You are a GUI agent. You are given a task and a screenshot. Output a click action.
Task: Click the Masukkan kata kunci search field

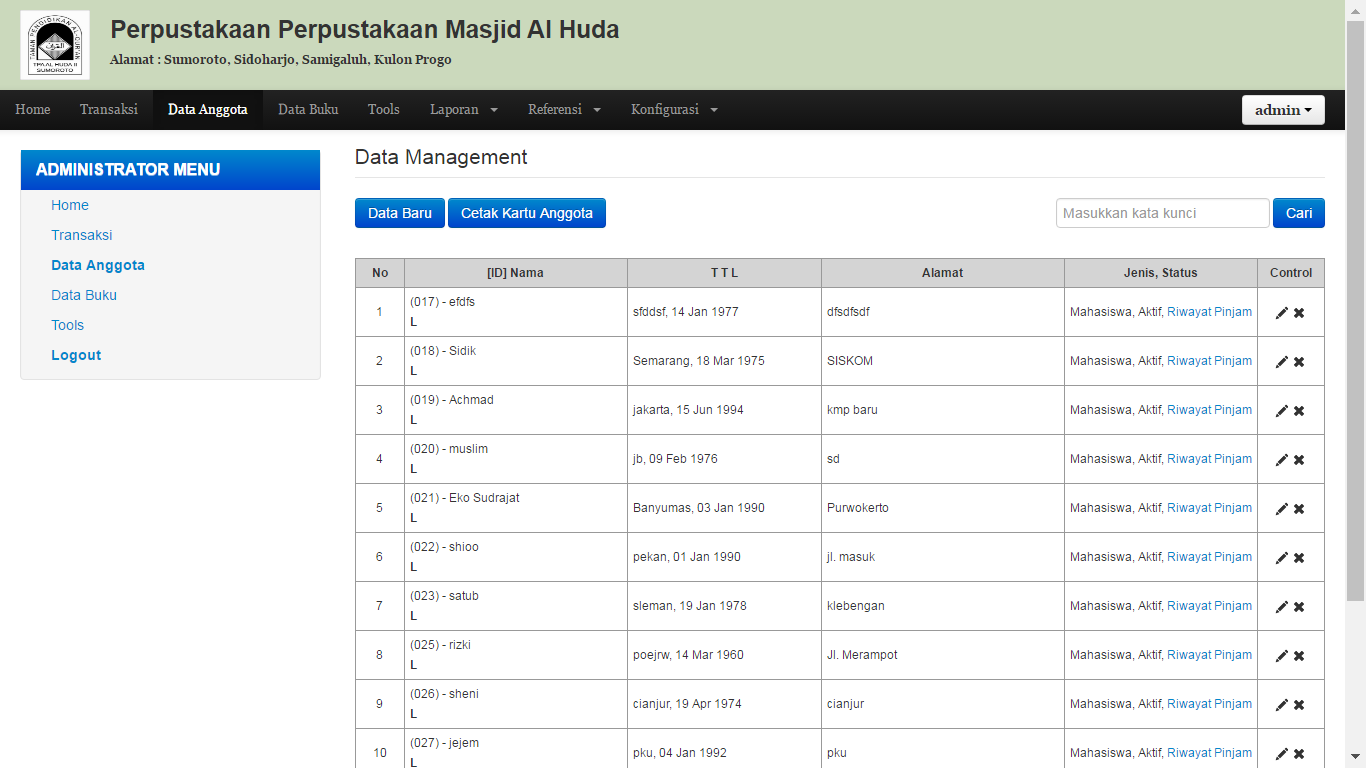1162,213
